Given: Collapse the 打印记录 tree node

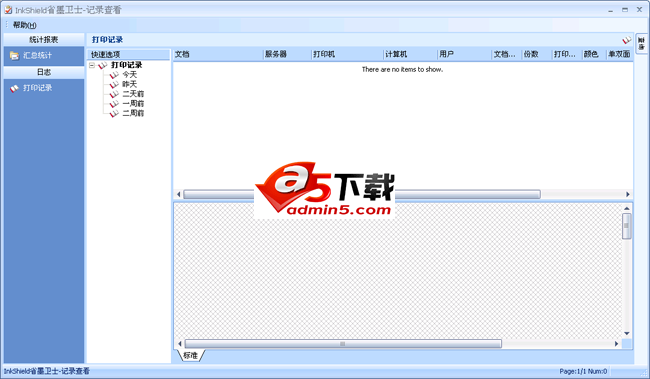Looking at the screenshot, I should (x=92, y=66).
